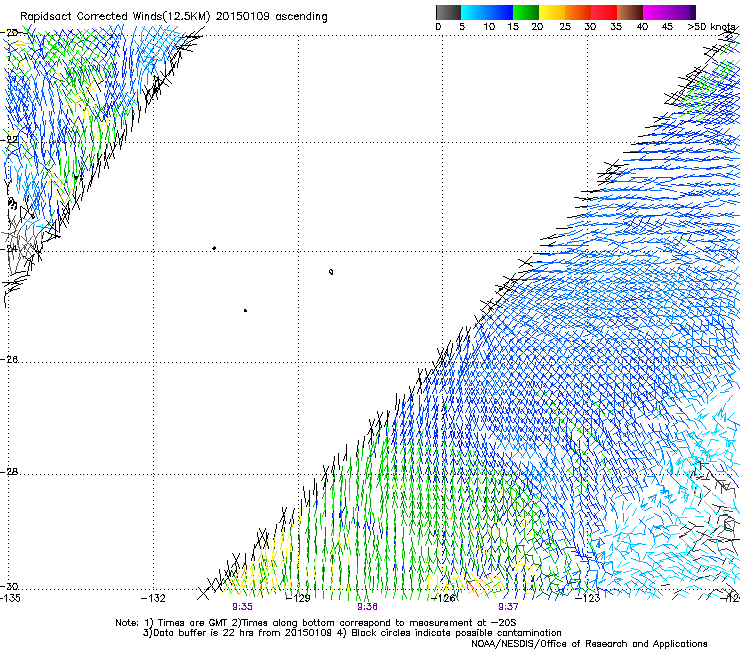Click the '20150109 ascending' title date
Viewport: 740px width, 650px height.
tap(271, 17)
